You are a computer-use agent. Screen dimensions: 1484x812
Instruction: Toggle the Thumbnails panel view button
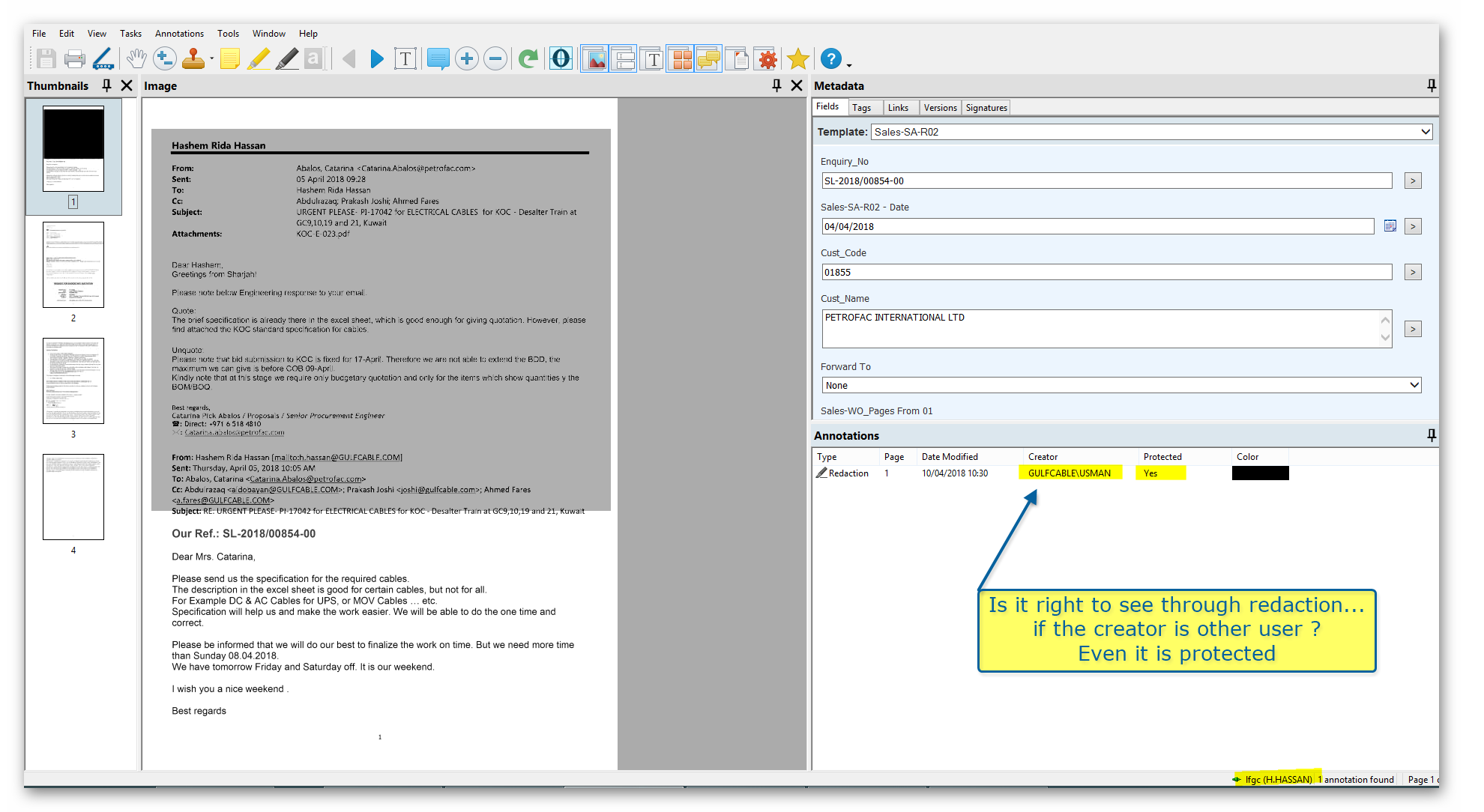coord(681,58)
